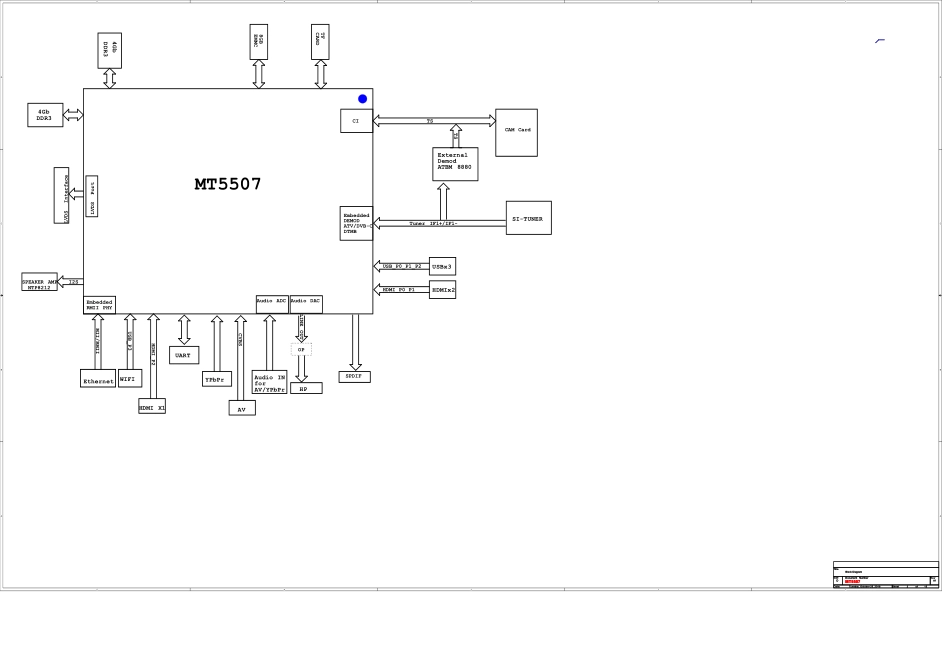
Task: Click the red text in the title block
Action: (853, 582)
